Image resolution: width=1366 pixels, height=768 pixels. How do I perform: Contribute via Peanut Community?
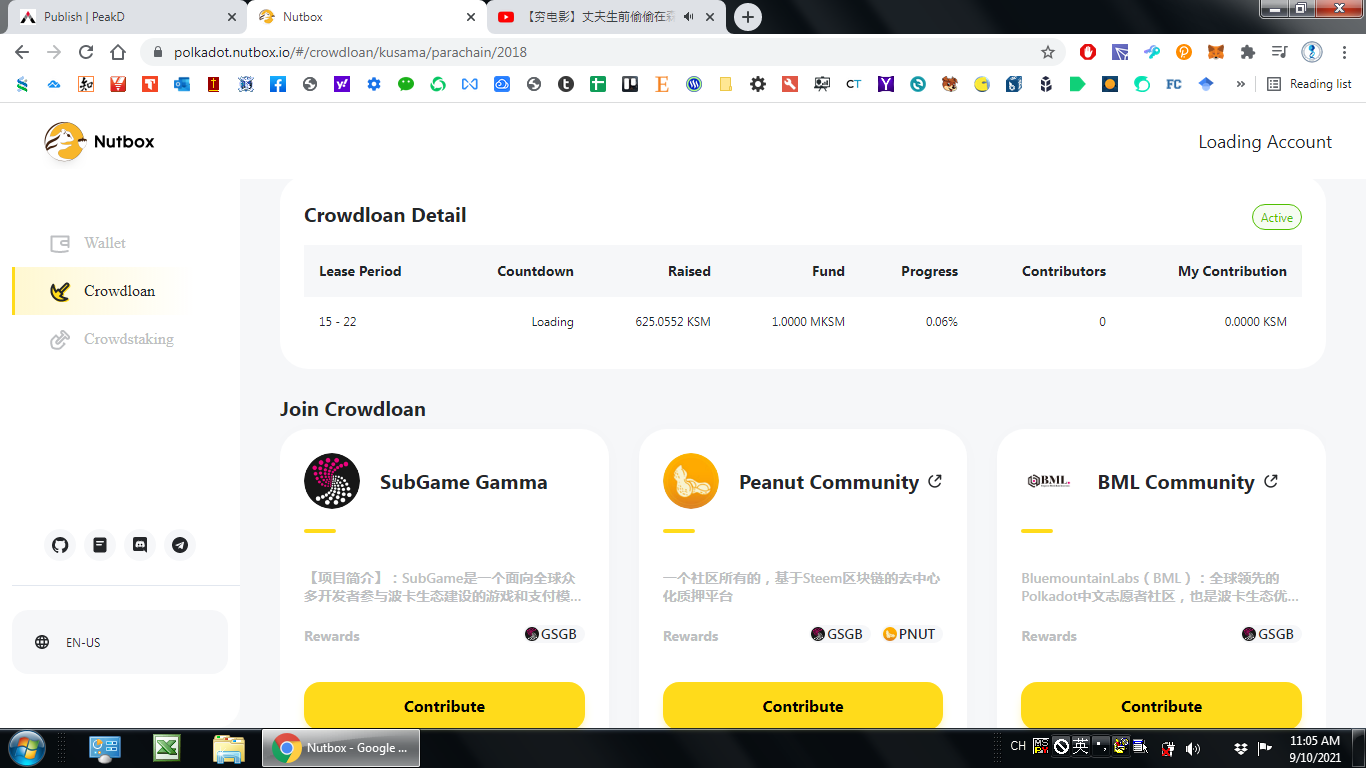tap(803, 705)
